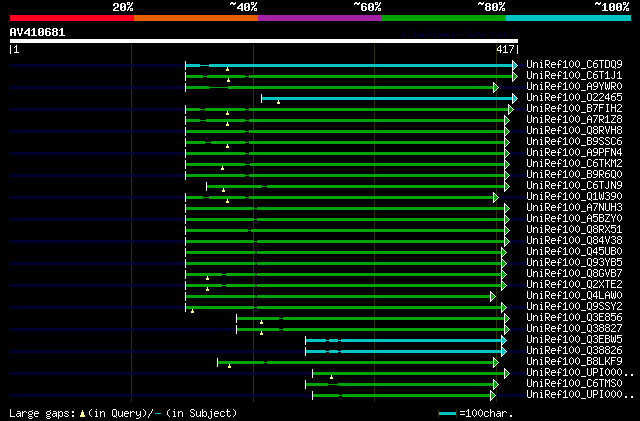Select the UniRef100_A5BZY0 label
This screenshot has height=421, width=640.
click(x=574, y=218)
